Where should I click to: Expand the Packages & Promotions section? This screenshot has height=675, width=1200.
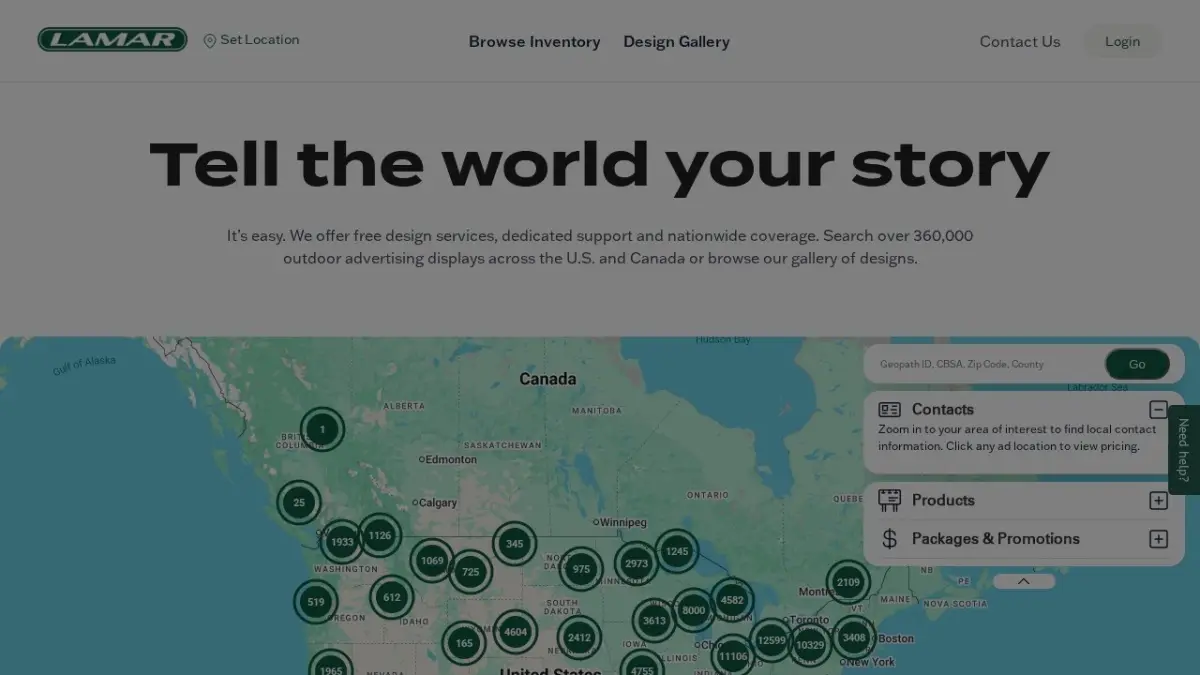(x=1158, y=539)
